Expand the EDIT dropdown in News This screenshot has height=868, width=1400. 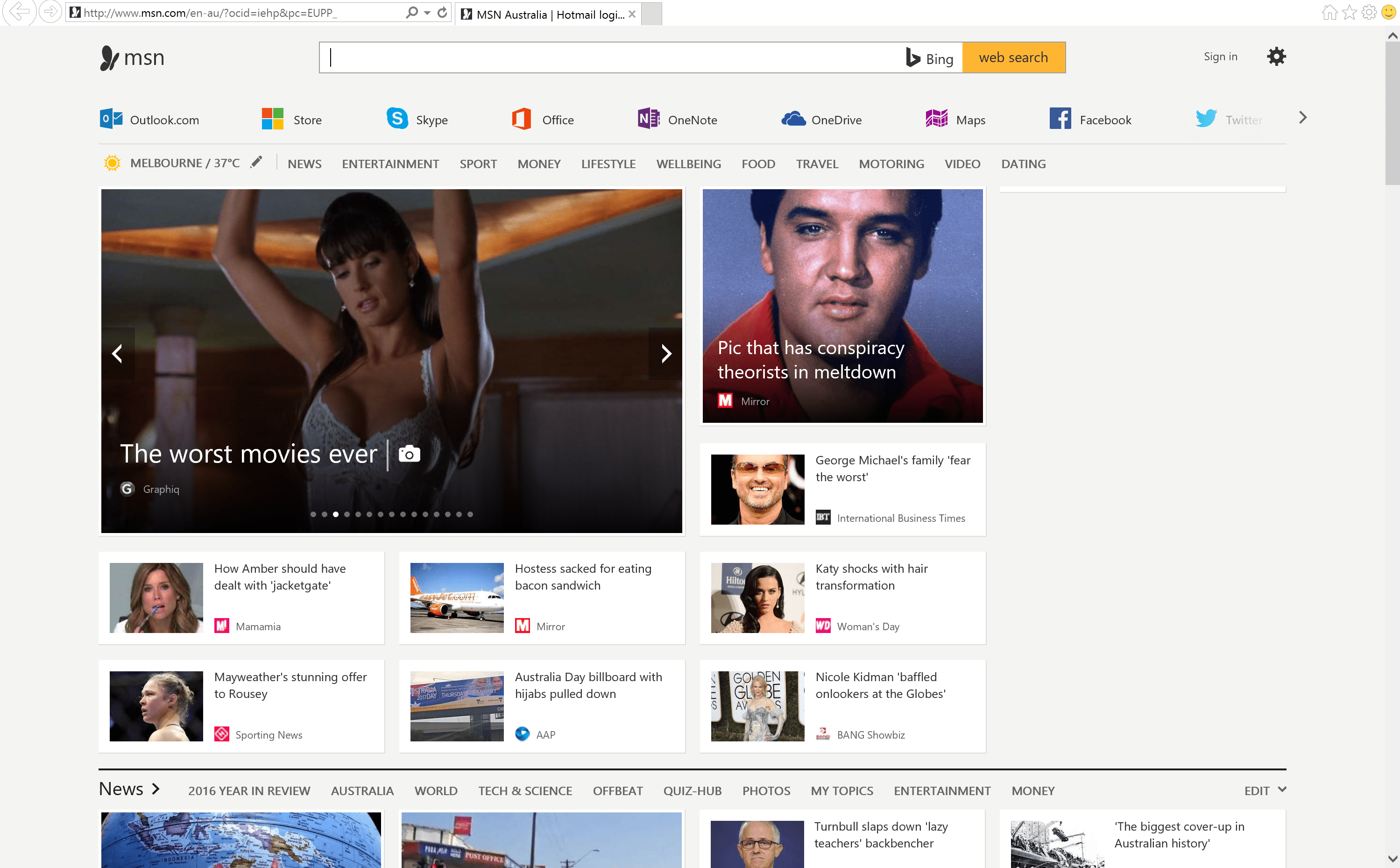tap(1265, 790)
